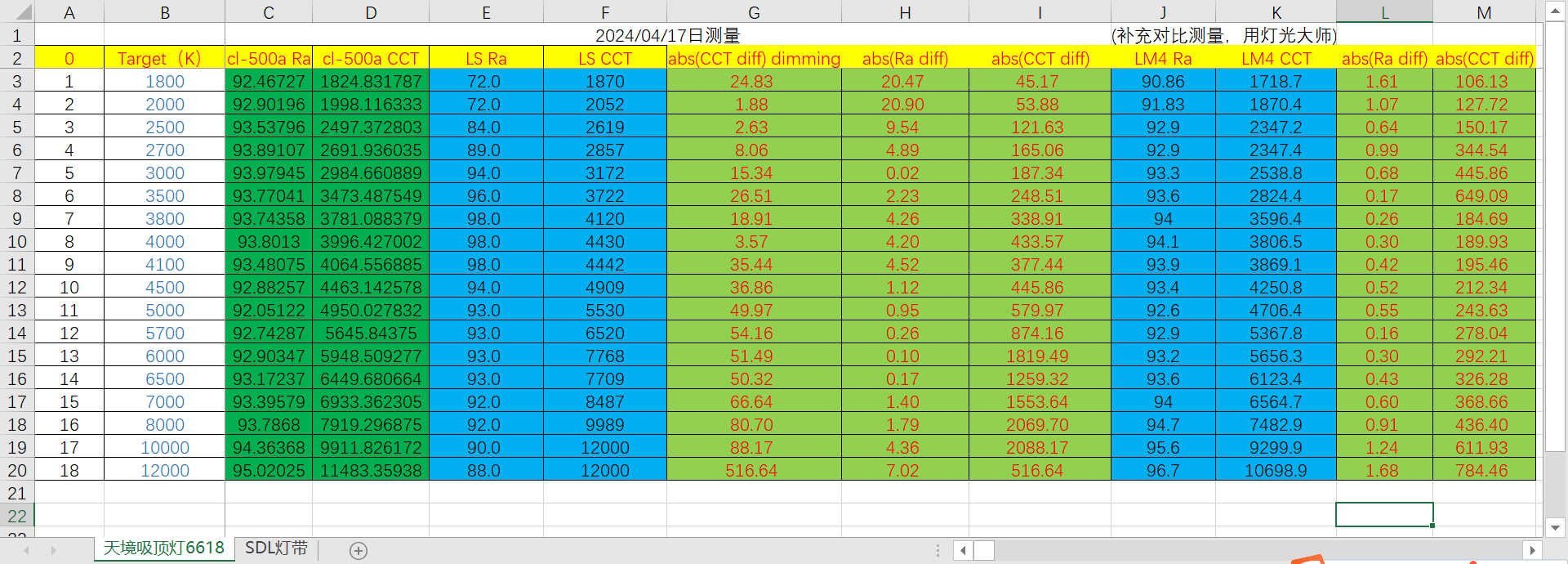1568x564 pixels.
Task: Select LM4 CCT cell 1718.7
Action: pos(1276,81)
